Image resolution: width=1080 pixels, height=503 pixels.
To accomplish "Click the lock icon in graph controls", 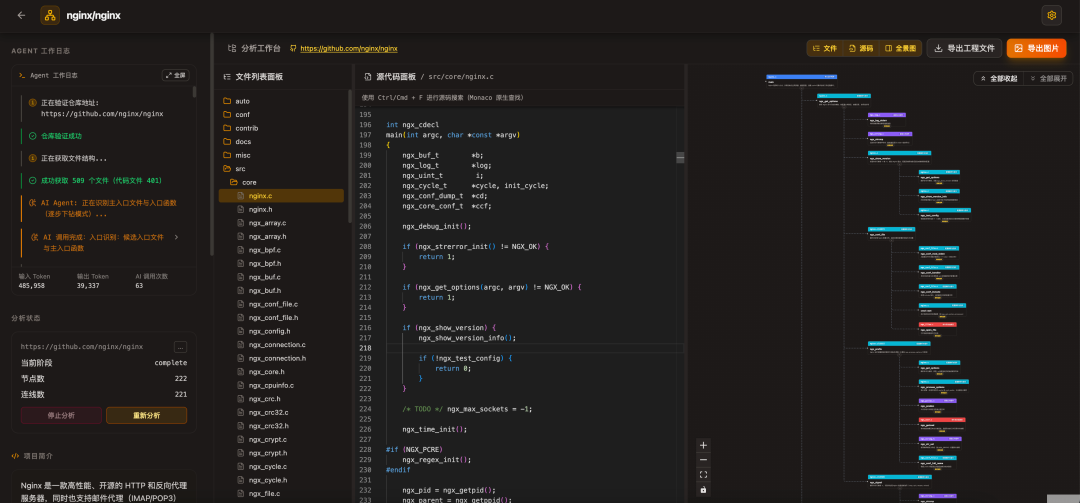I will (x=703, y=490).
